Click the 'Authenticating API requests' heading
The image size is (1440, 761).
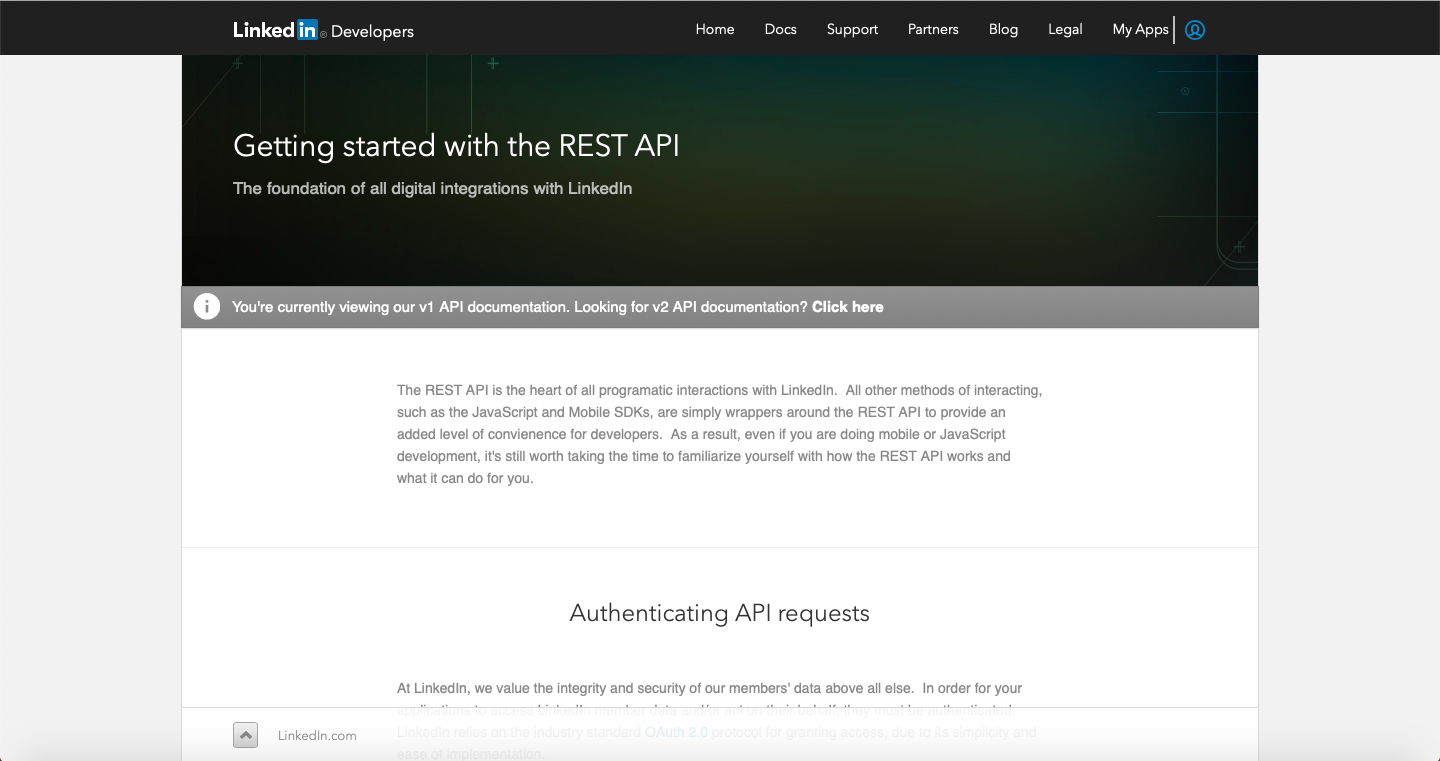click(x=720, y=613)
